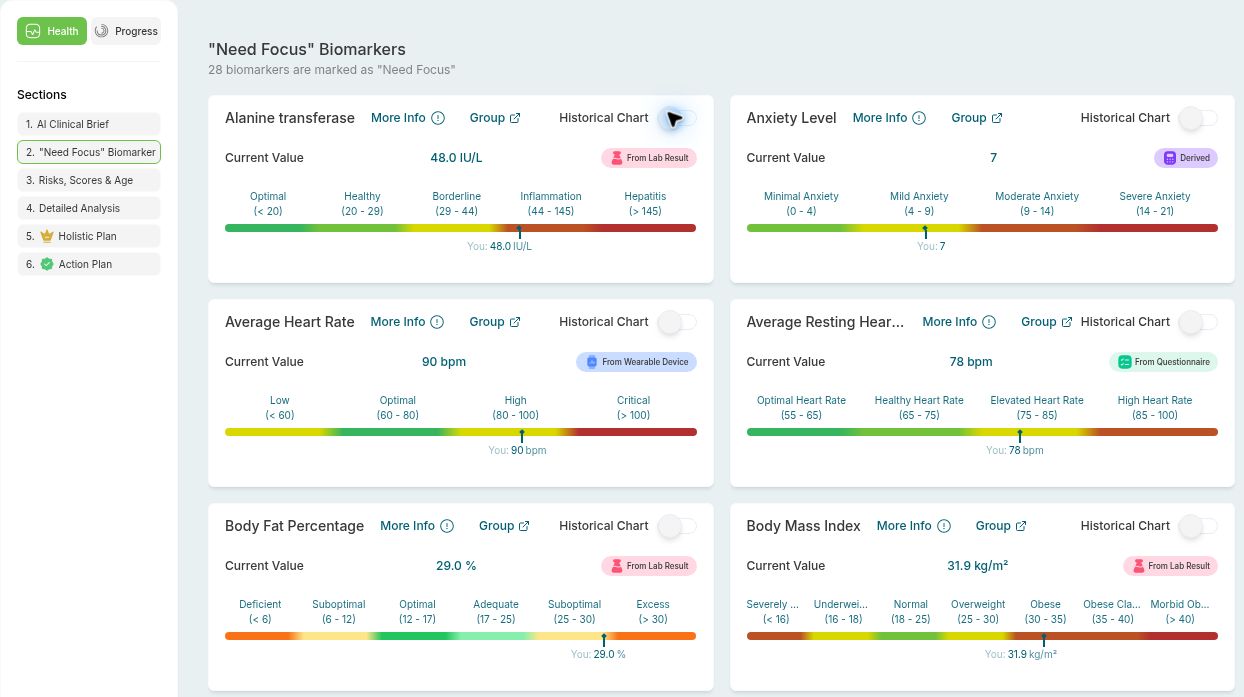Click the crown icon beside Holistic Plan

click(47, 236)
